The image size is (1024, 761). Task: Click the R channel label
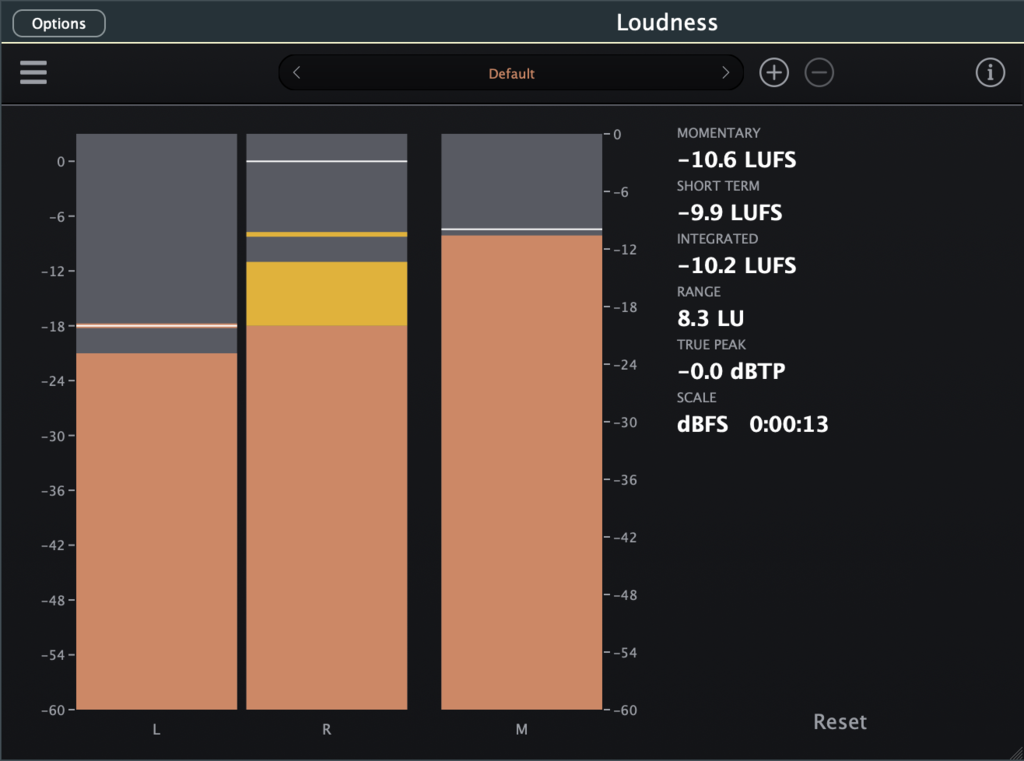[327, 730]
